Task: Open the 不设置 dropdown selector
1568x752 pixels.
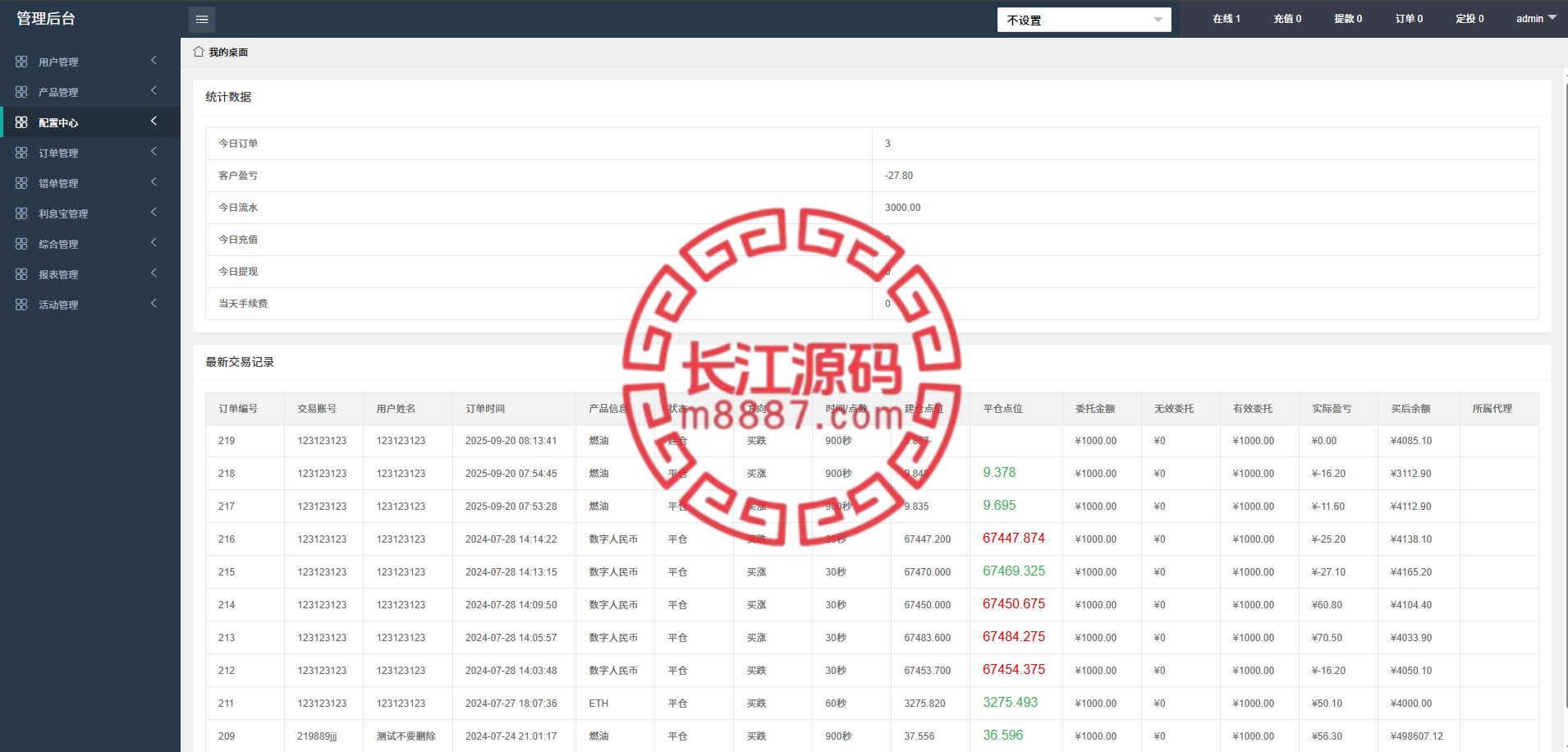Action: coord(1084,20)
